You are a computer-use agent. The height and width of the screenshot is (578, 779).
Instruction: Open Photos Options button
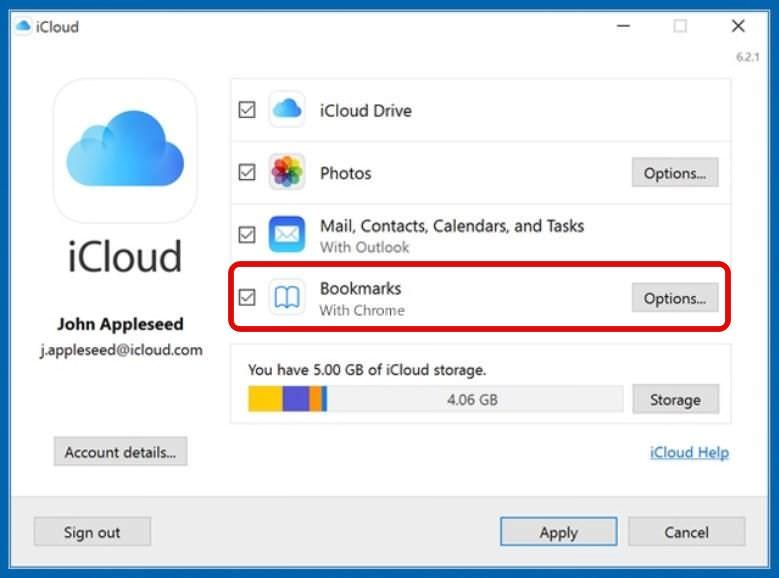coord(675,172)
